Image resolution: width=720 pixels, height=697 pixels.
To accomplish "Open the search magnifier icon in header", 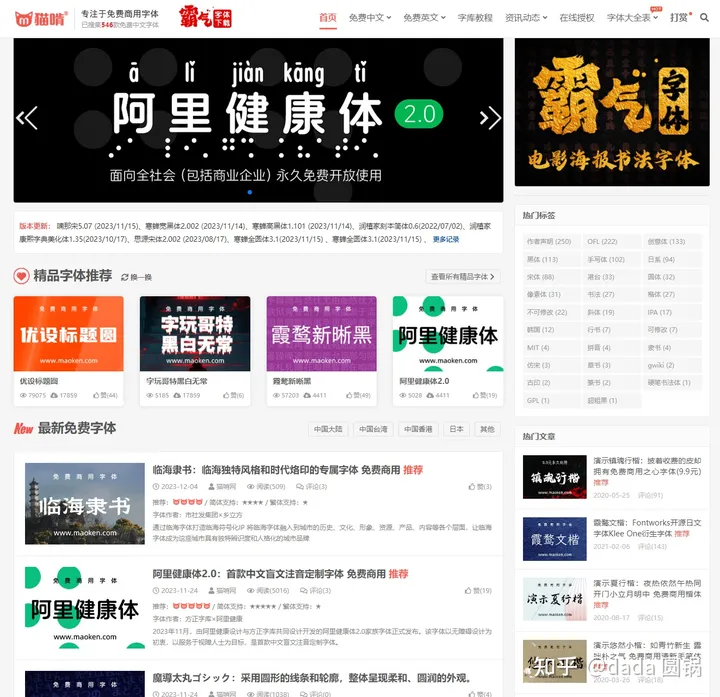I will point(703,17).
